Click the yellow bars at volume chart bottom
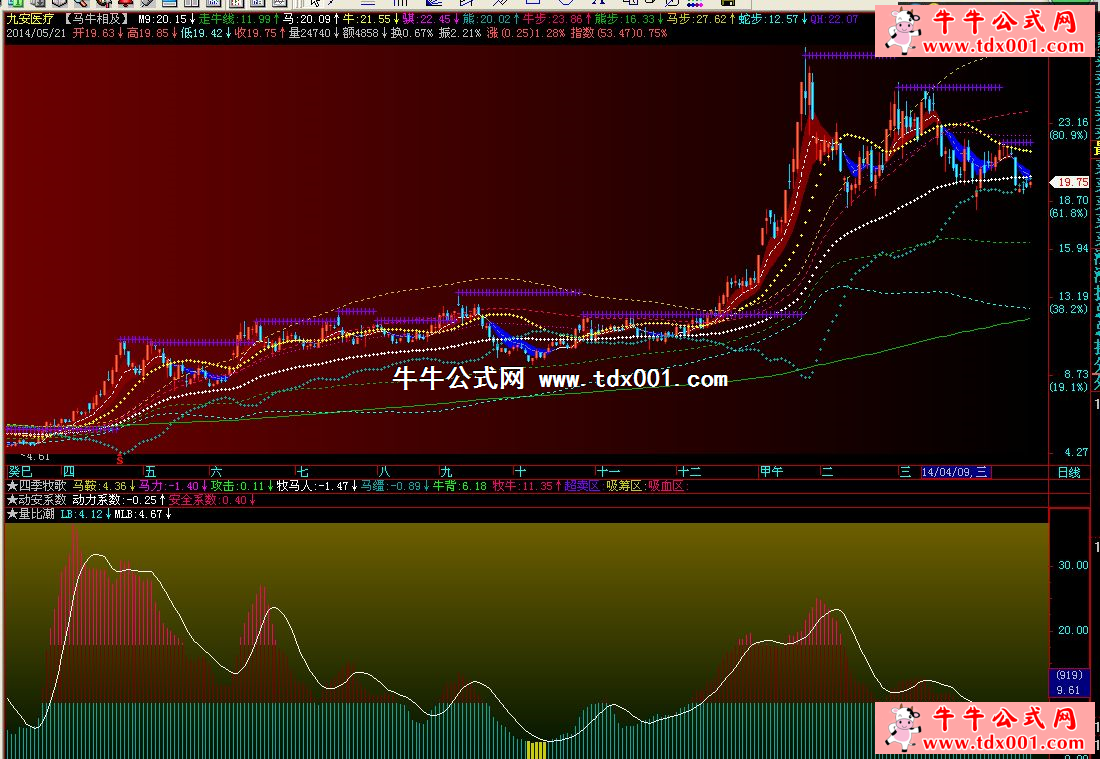Viewport: 1100px width, 759px height. click(537, 749)
